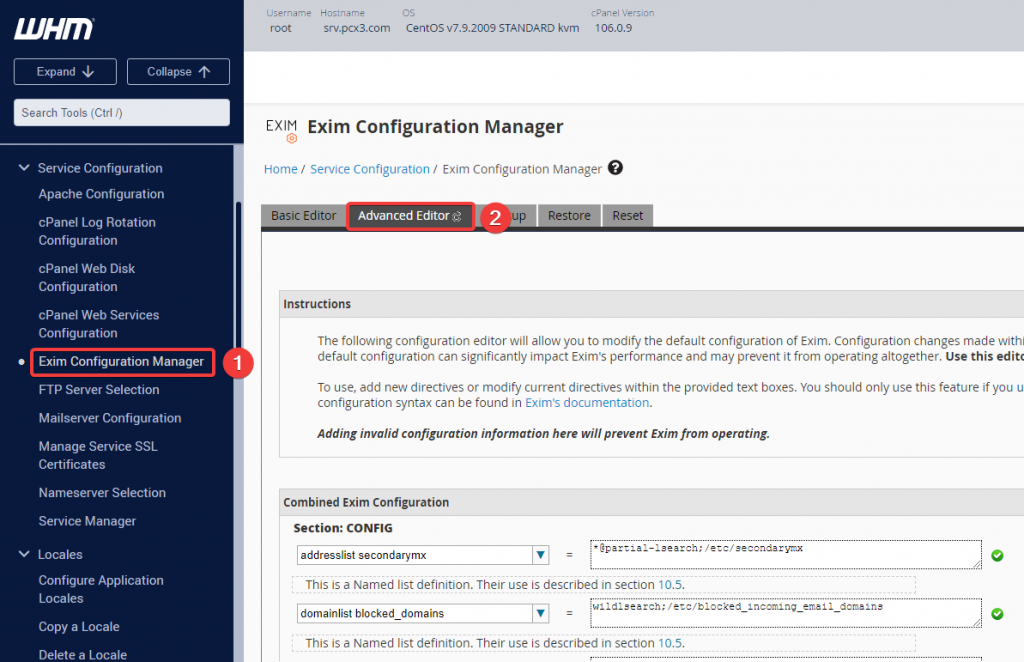Click the WHM logo
The width and height of the screenshot is (1024, 662).
pyautogui.click(x=54, y=29)
